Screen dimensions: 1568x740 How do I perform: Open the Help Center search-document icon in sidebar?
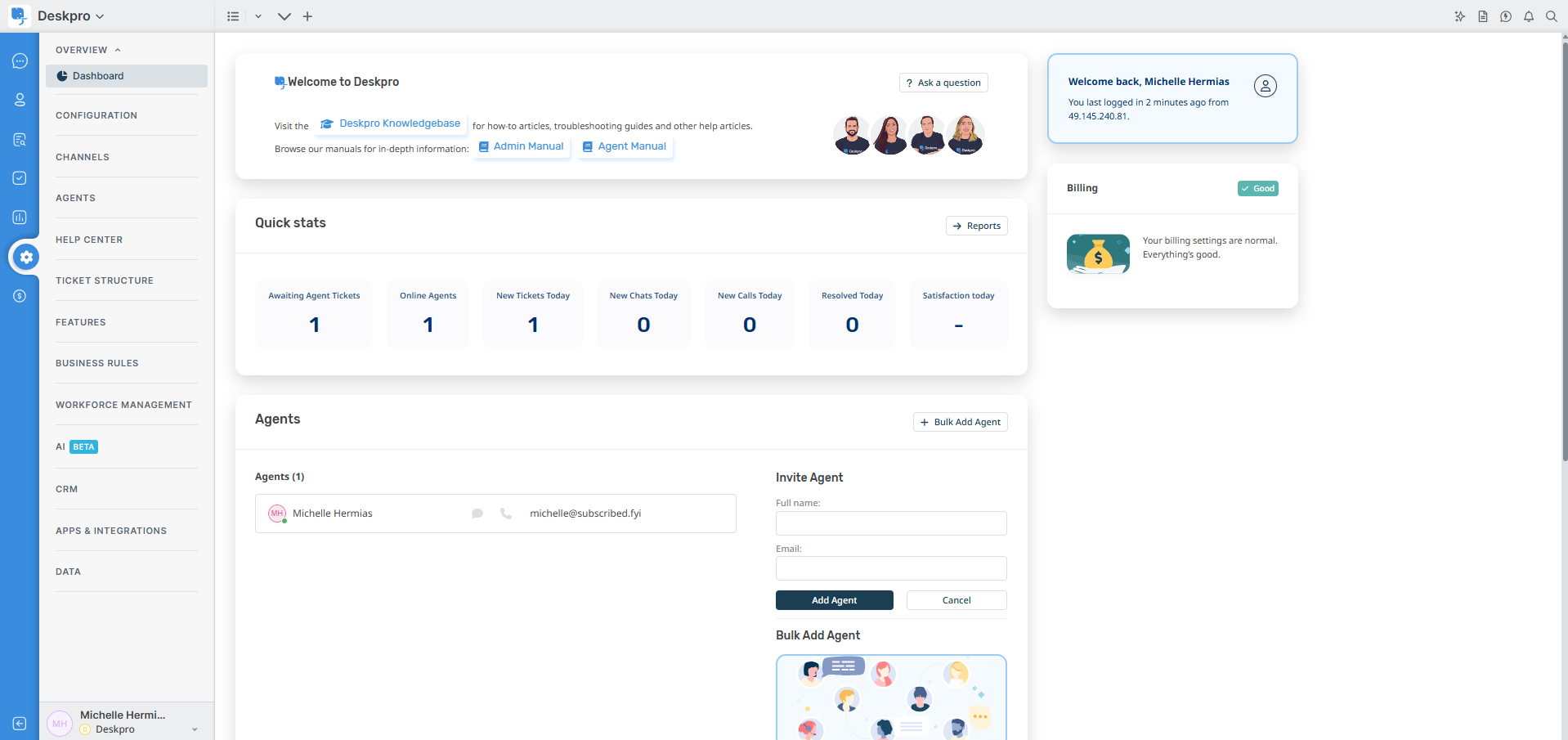[20, 139]
